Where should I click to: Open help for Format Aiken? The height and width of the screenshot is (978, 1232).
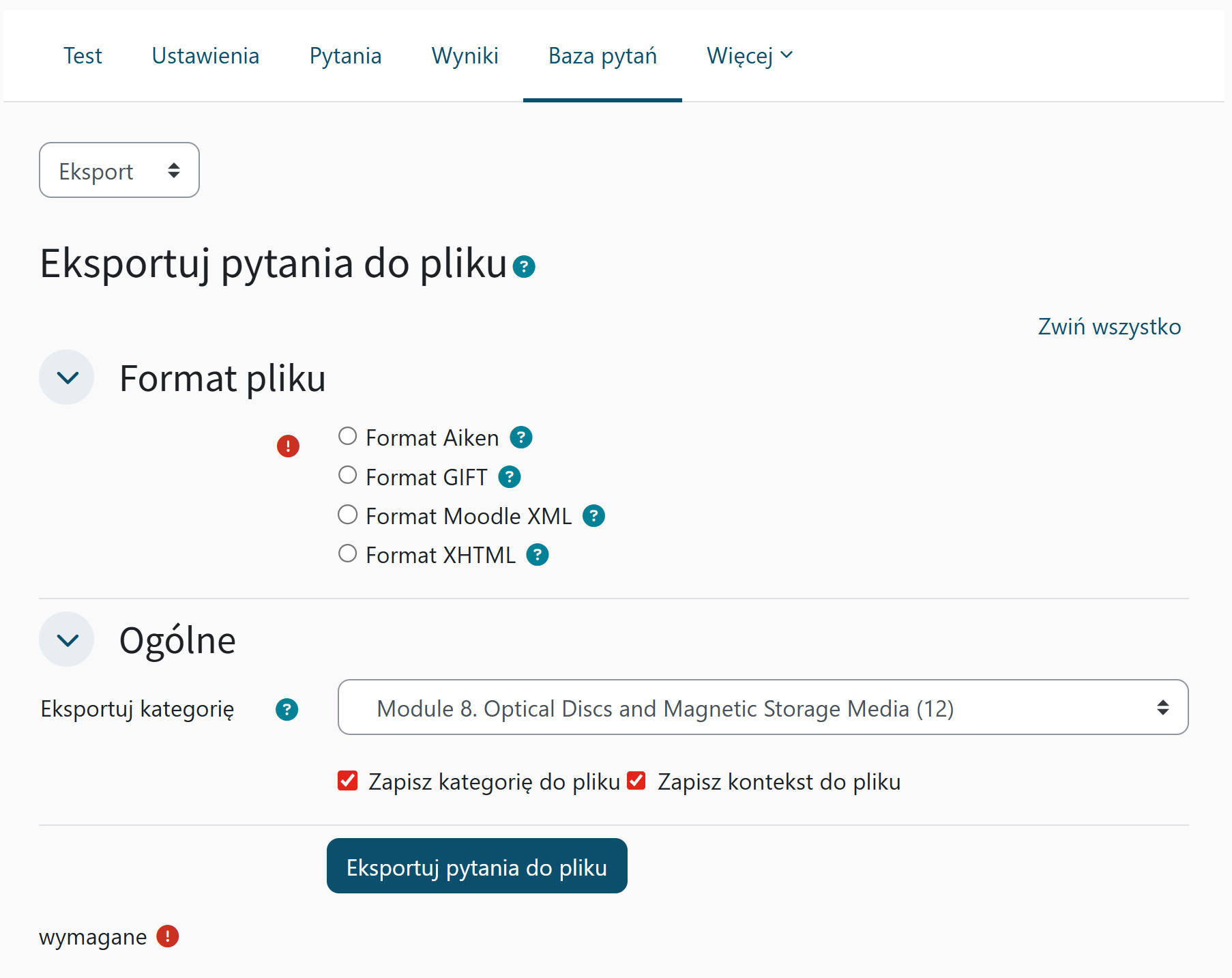(521, 437)
